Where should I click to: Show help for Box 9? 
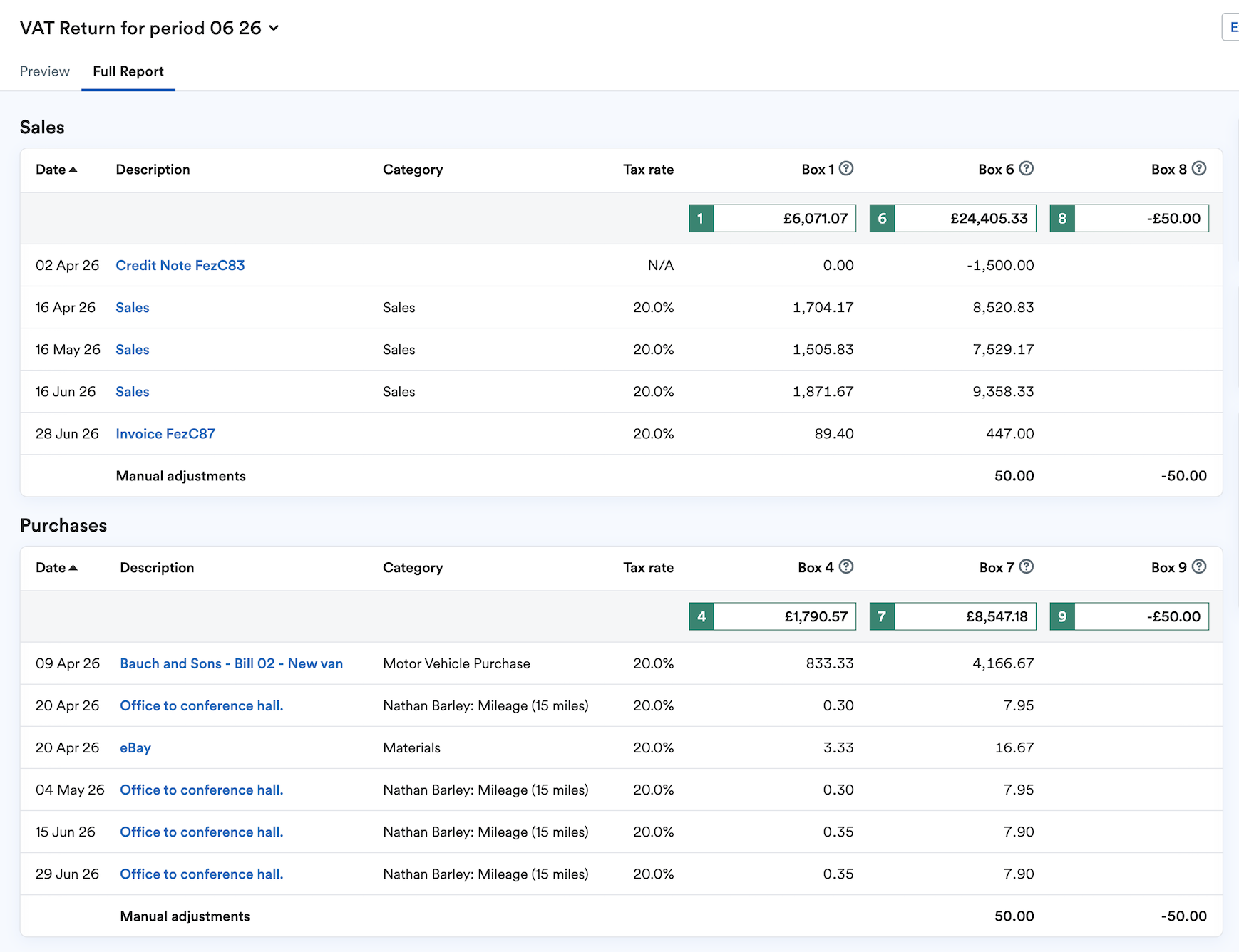tap(1199, 567)
